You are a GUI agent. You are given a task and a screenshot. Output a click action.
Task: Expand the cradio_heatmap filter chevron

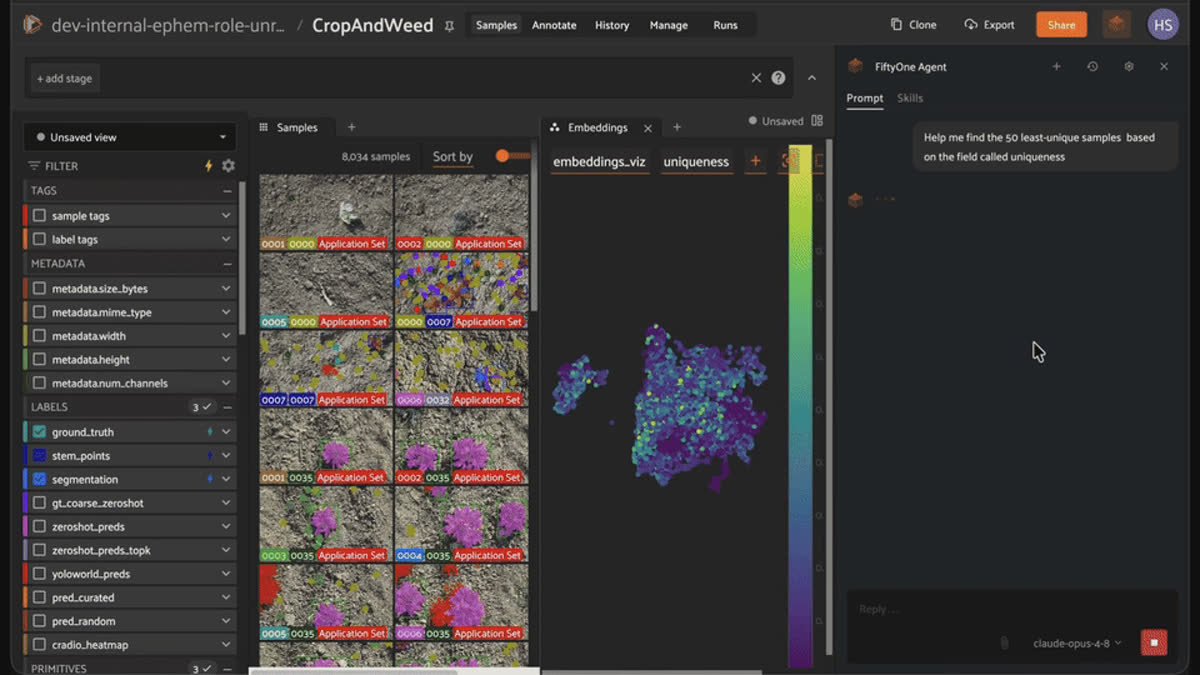[x=226, y=646]
